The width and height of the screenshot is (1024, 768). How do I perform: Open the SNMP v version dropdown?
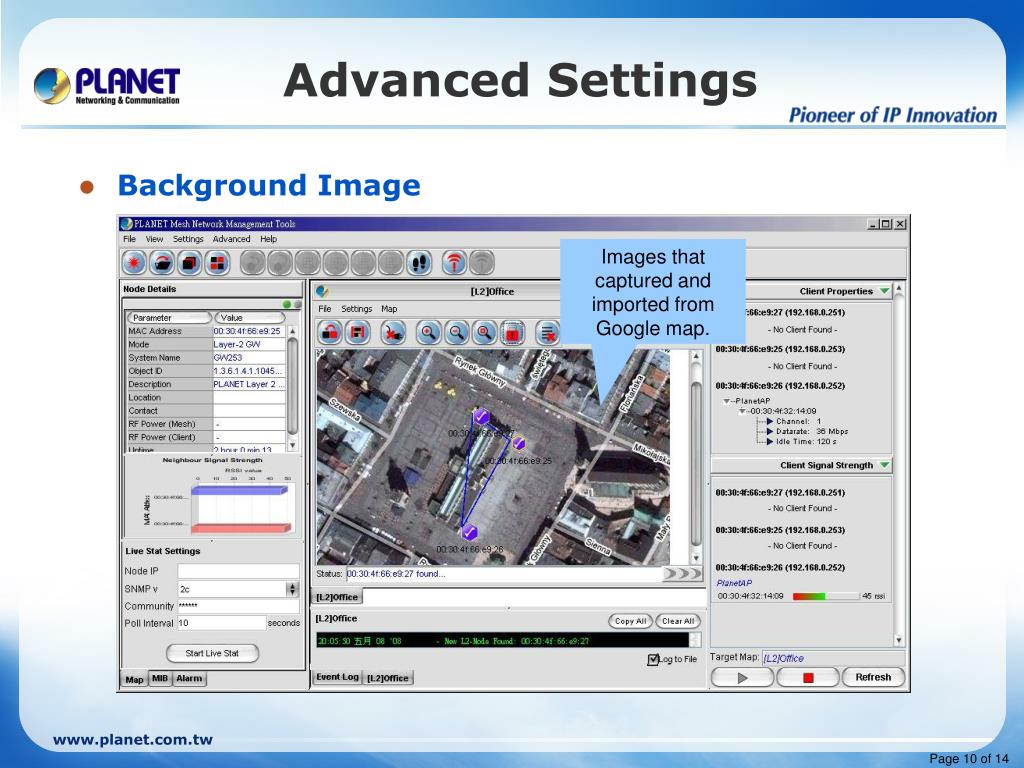pyautogui.click(x=292, y=589)
